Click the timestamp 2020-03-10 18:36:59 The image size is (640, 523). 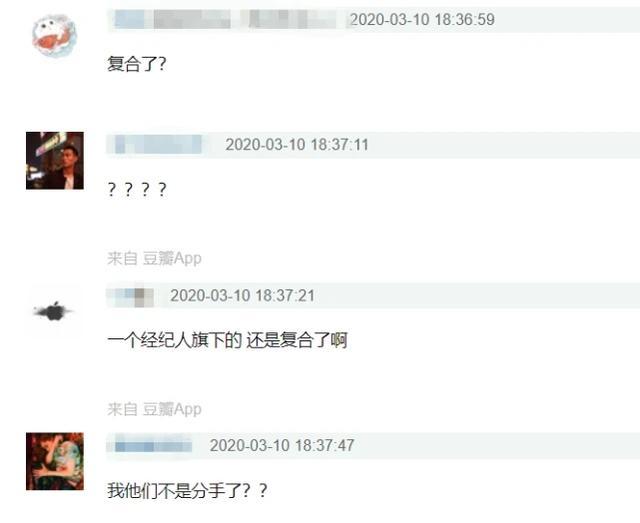[x=422, y=19]
